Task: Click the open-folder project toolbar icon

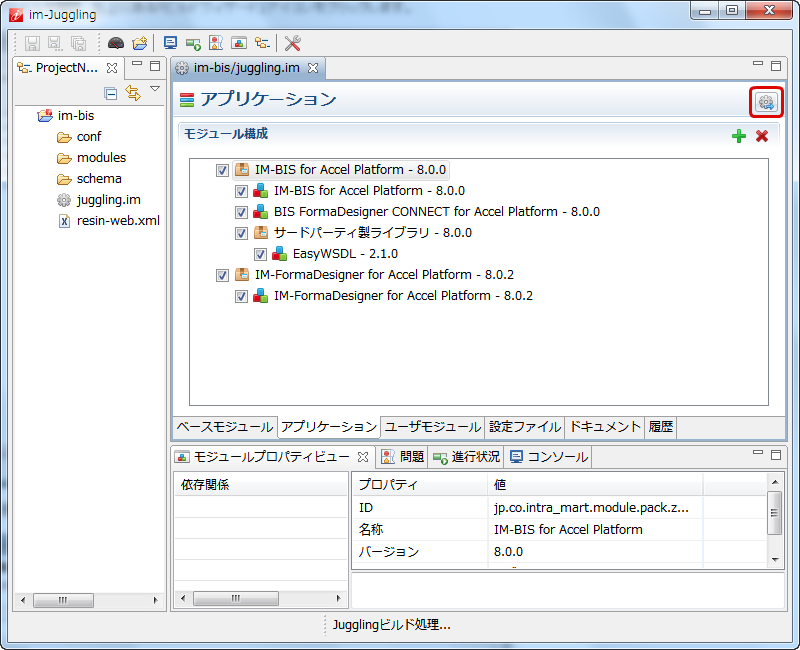Action: [x=140, y=43]
